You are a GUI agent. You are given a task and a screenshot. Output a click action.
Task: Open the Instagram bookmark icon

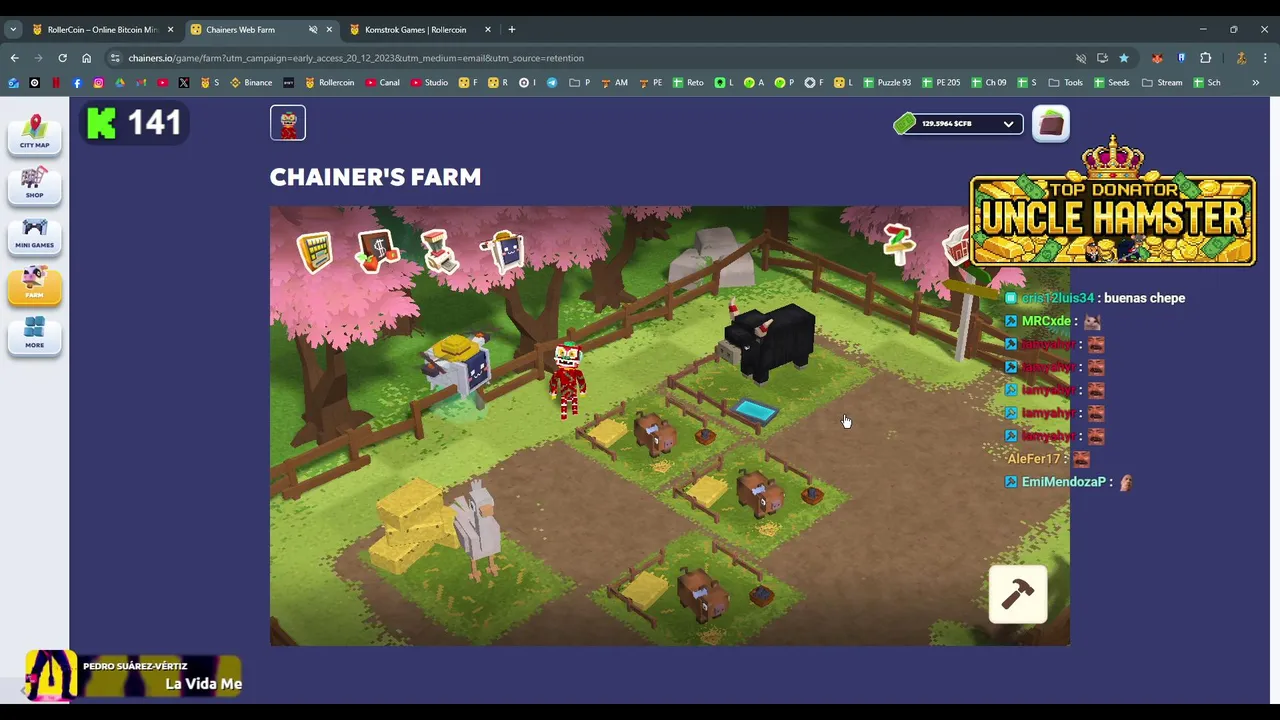[x=98, y=83]
